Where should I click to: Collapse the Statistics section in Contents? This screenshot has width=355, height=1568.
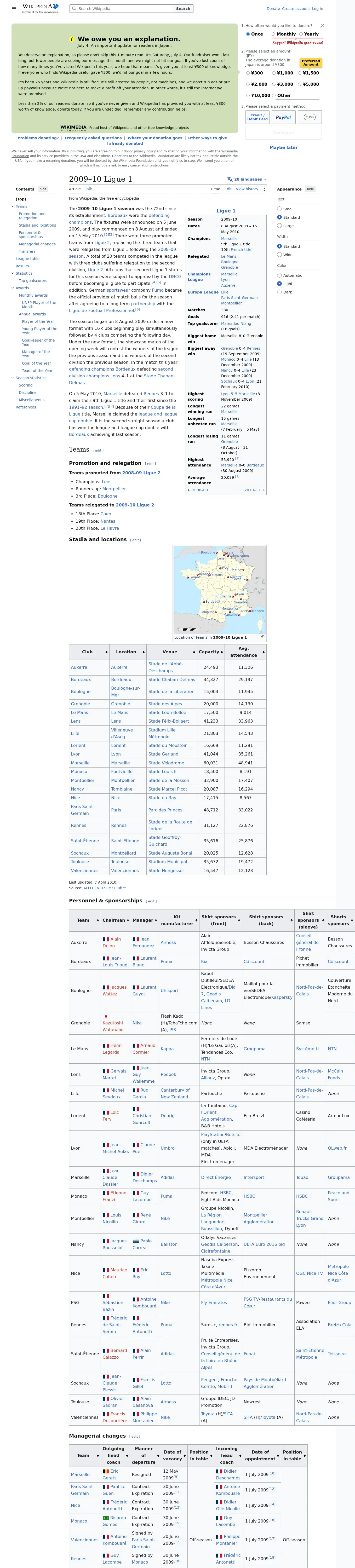point(12,273)
